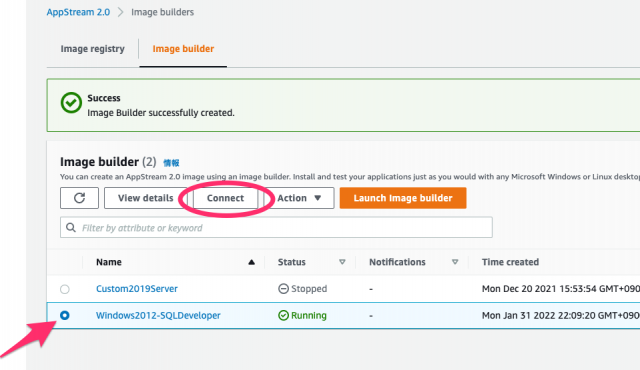
Task: Select the Image builder tab
Action: coord(183,49)
